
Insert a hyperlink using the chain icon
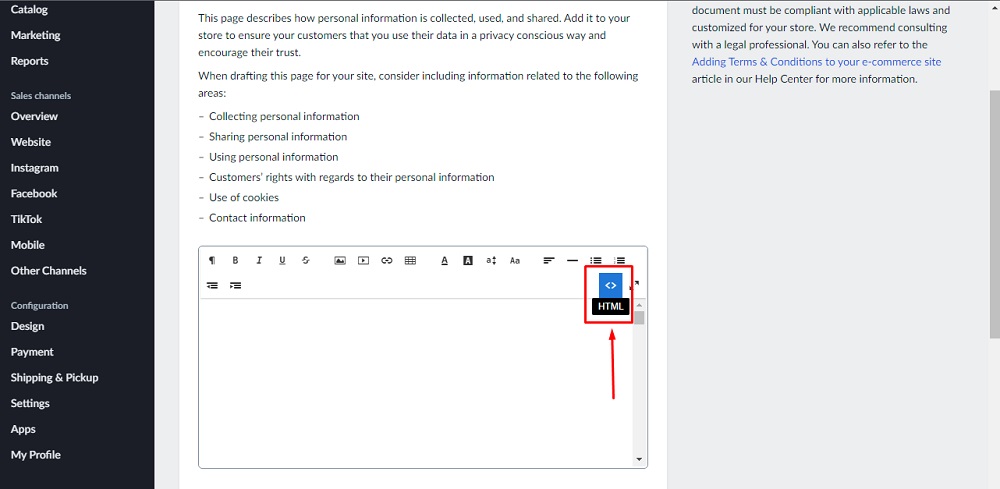[386, 260]
